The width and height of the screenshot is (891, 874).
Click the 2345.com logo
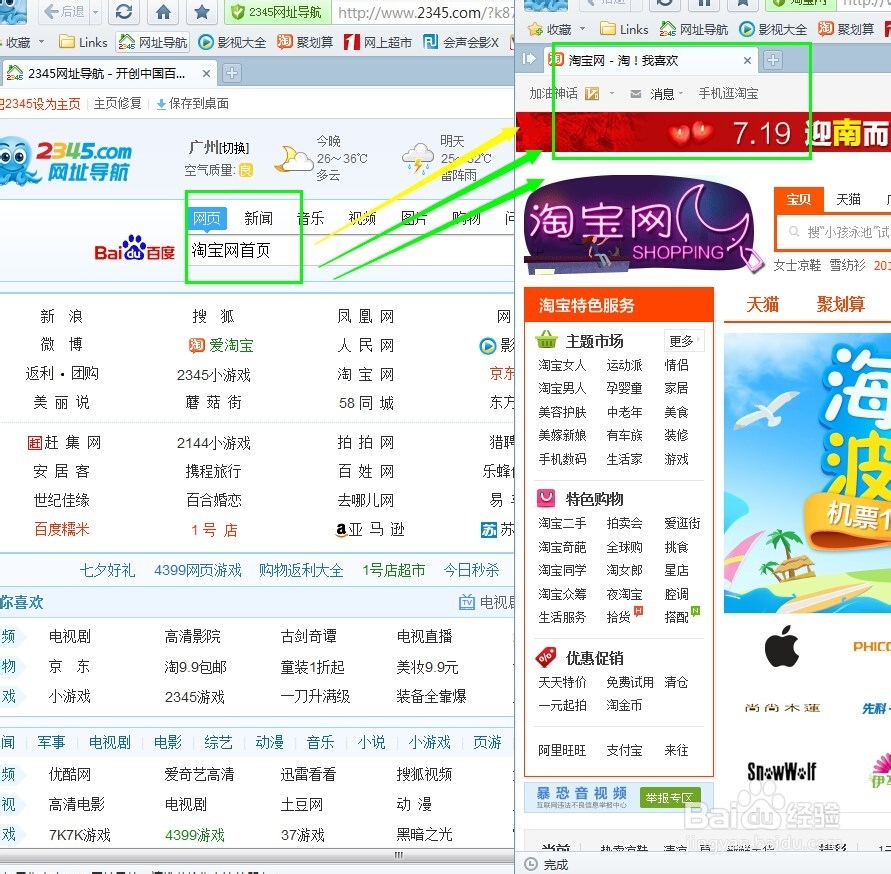65,161
